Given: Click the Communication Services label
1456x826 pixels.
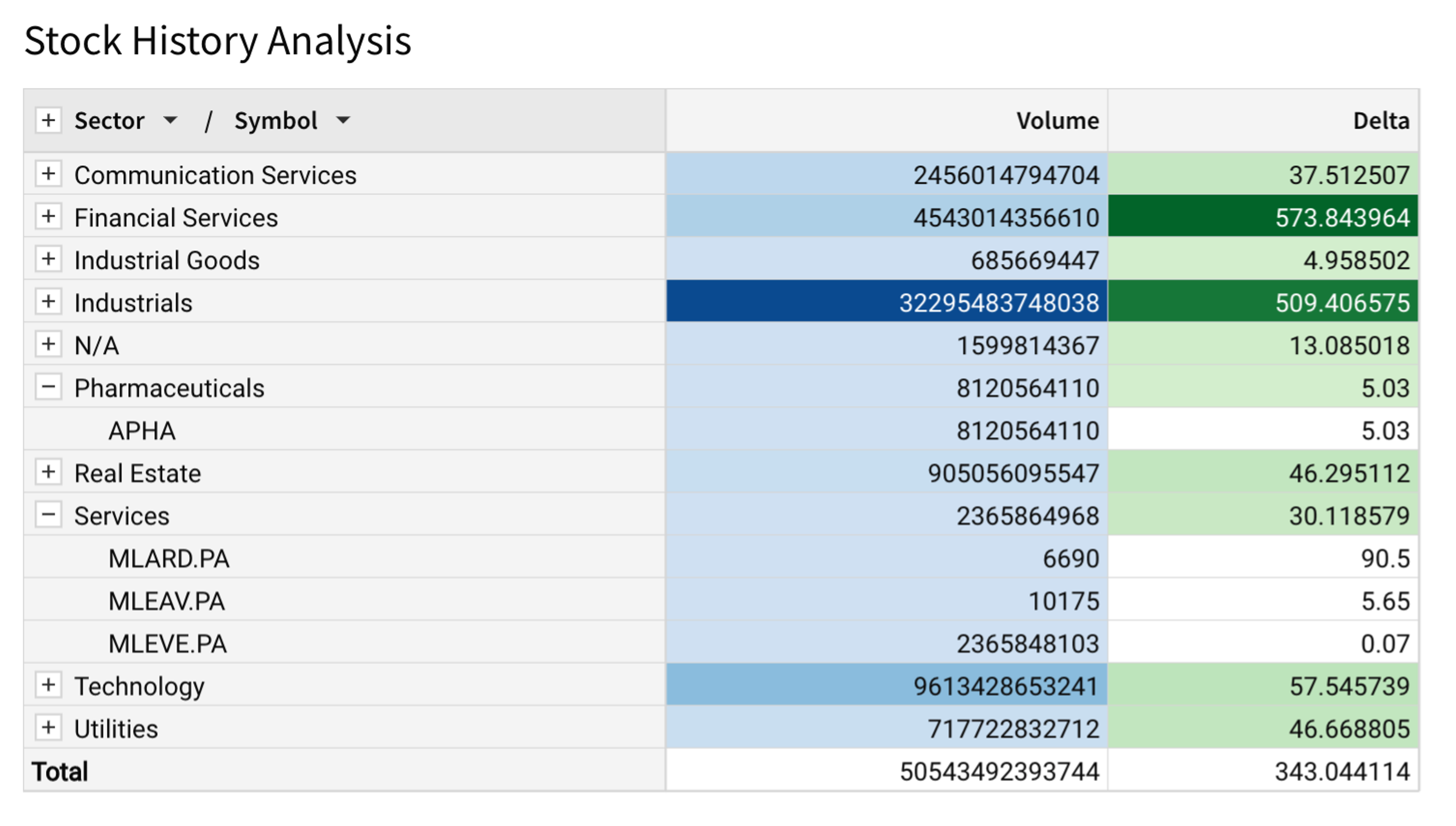Looking at the screenshot, I should [215, 175].
